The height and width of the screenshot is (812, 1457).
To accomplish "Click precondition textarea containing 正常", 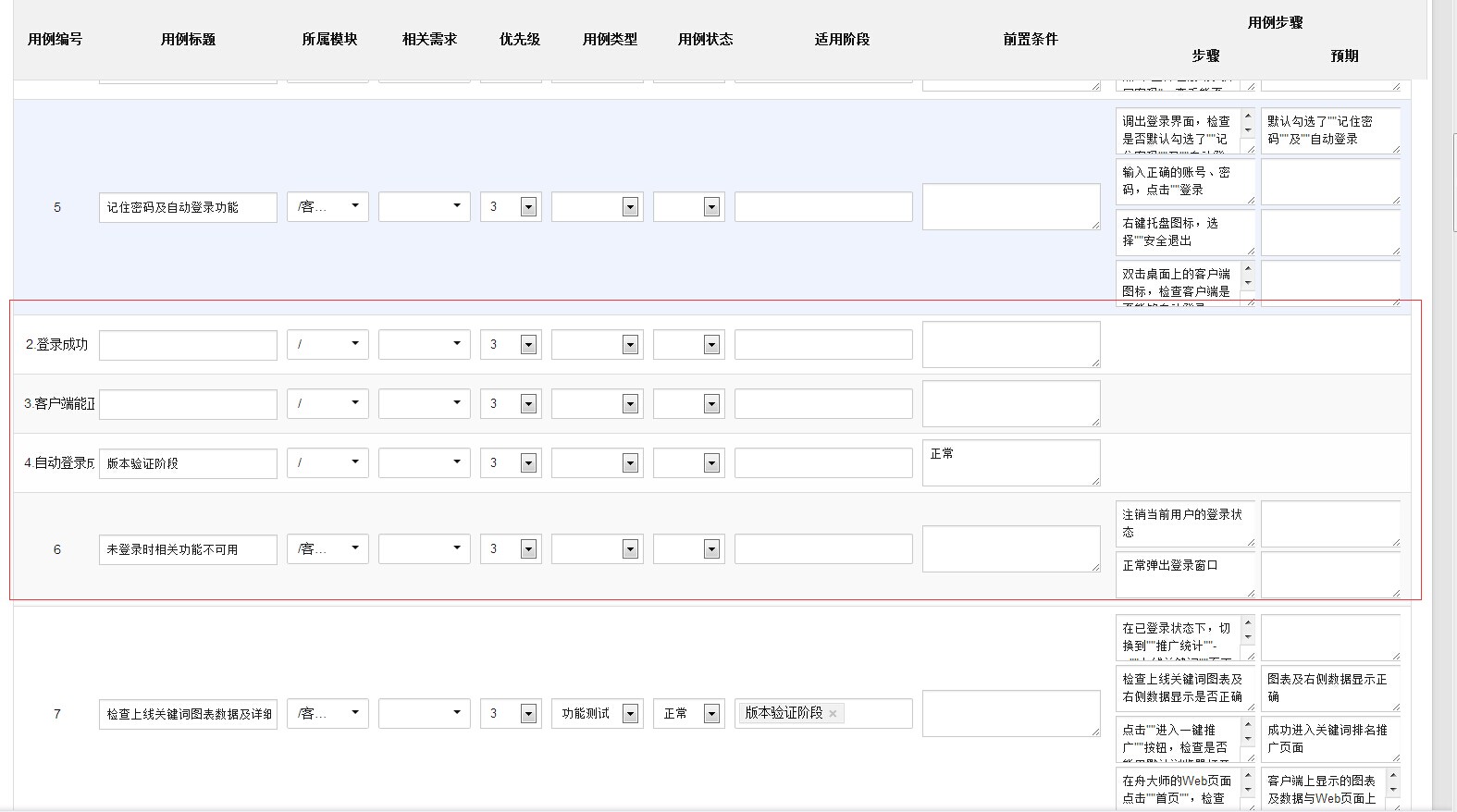I will tap(1010, 462).
